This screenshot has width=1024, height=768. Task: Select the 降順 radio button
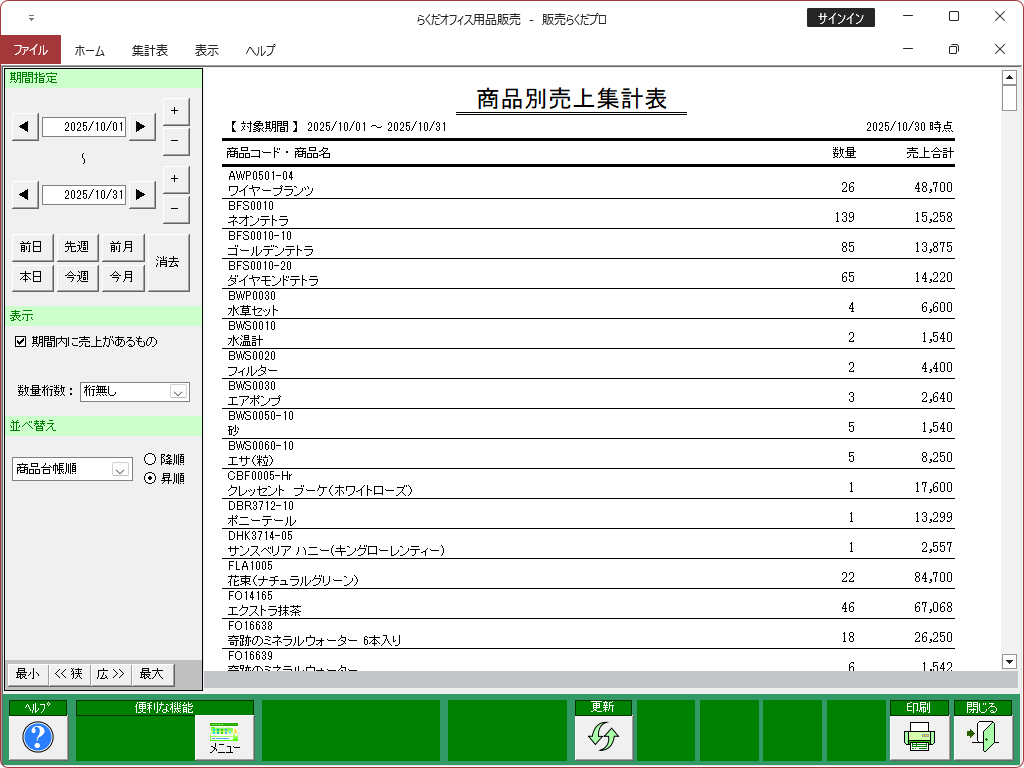tap(150, 459)
